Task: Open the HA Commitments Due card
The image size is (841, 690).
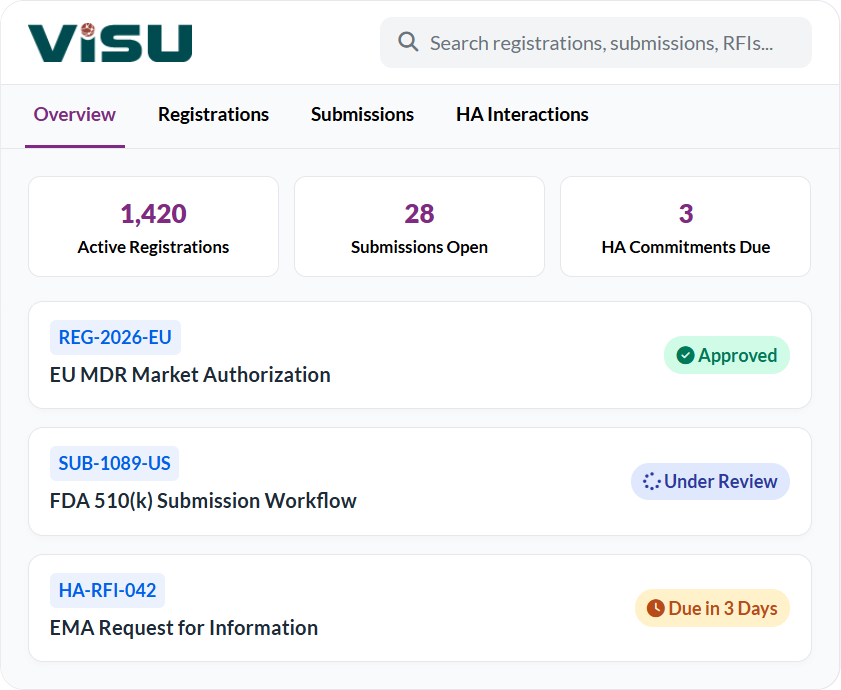Action: point(685,226)
